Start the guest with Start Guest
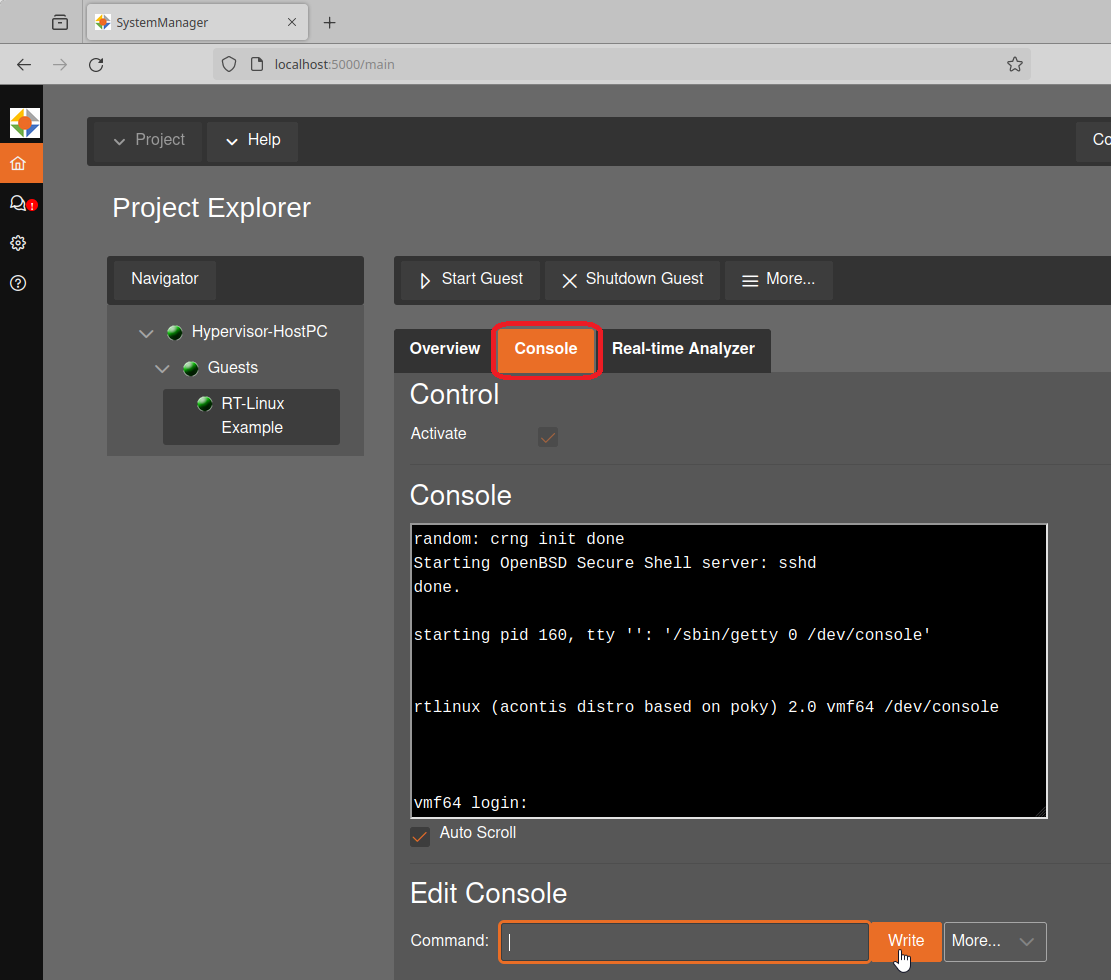1111x980 pixels. tap(468, 280)
